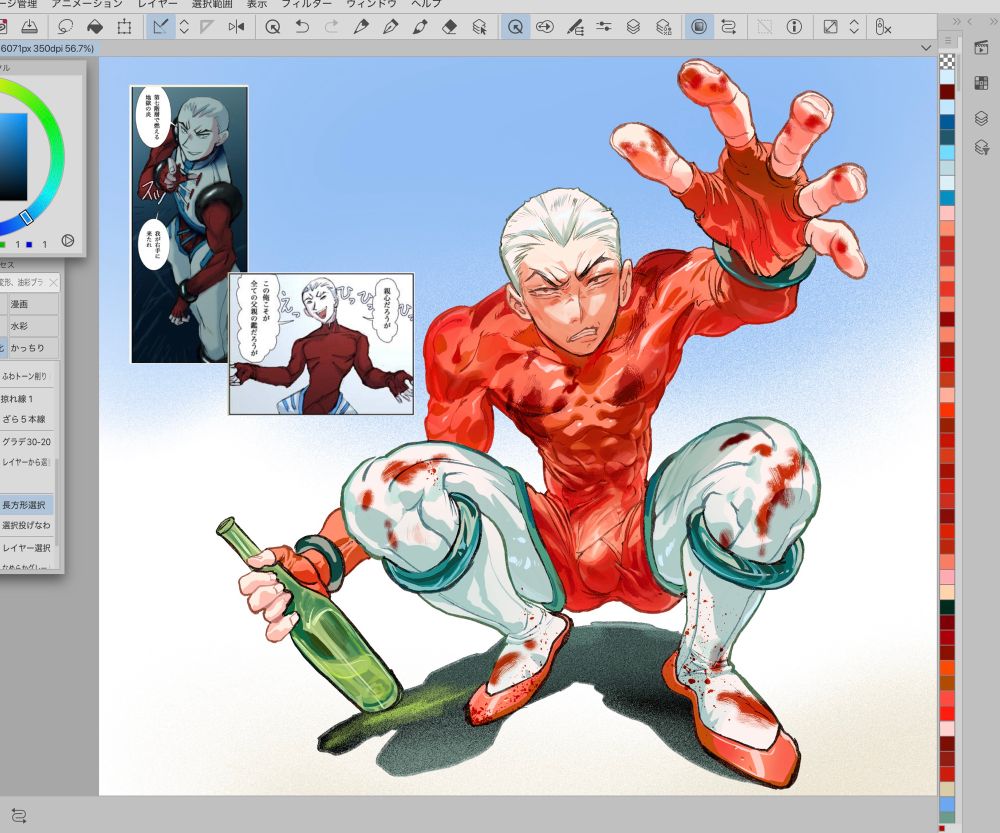The width and height of the screenshot is (1000, 833).
Task: Click the save-to-tray download icon
Action: (x=29, y=27)
